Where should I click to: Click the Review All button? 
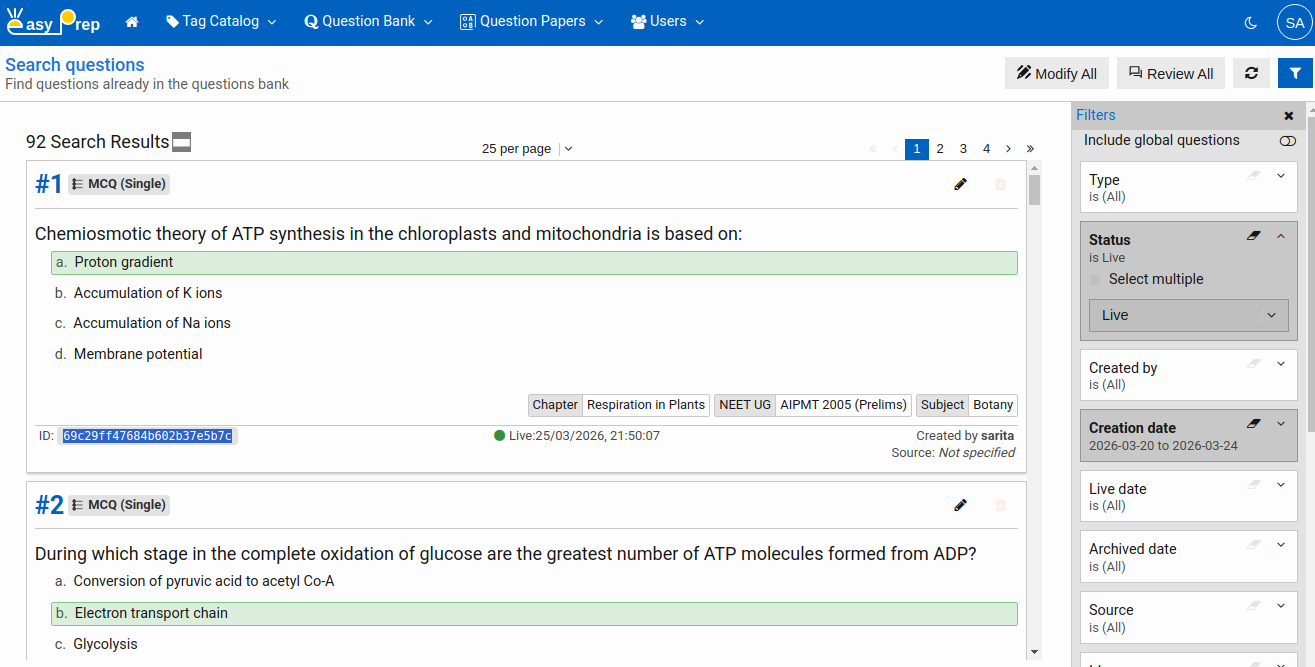(x=1170, y=72)
